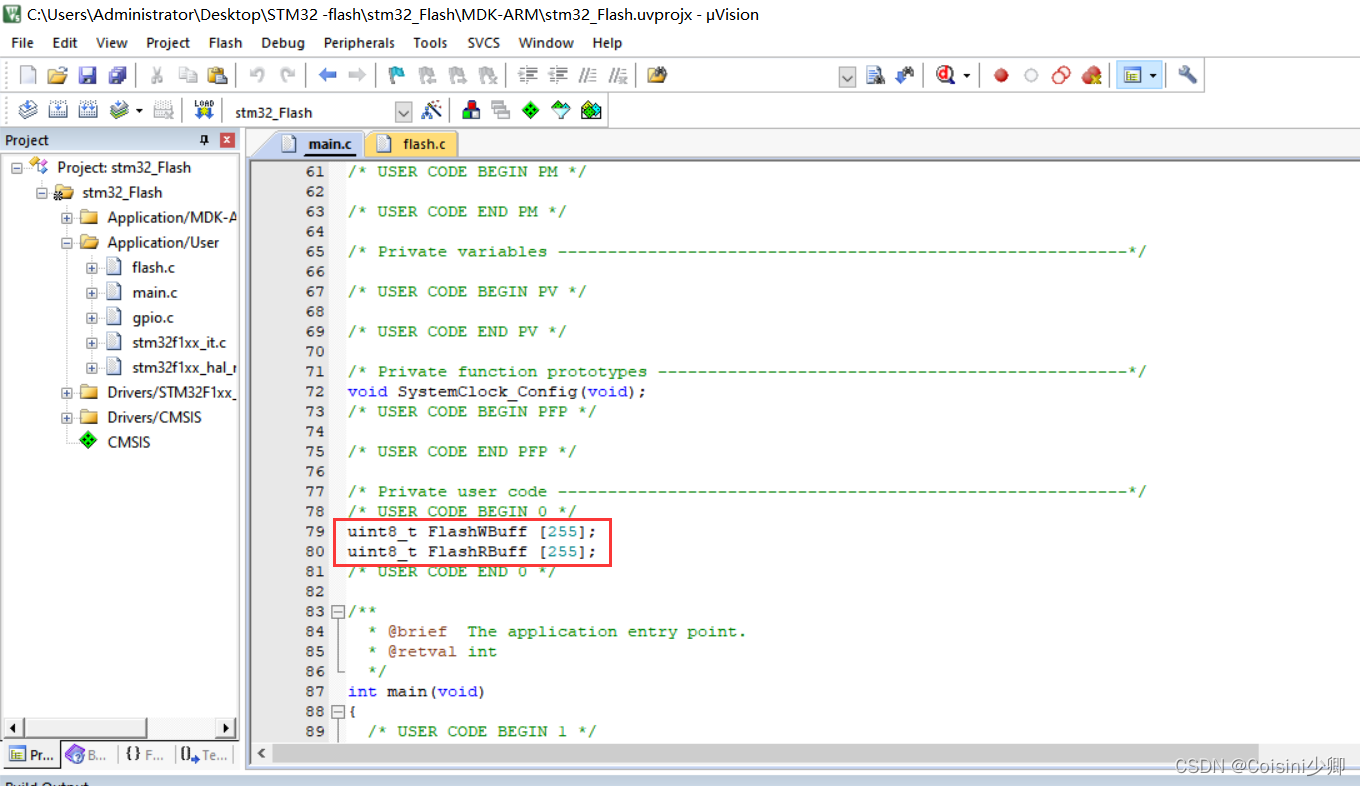Open the Flash menu
The image size is (1360, 786).
pos(225,43)
